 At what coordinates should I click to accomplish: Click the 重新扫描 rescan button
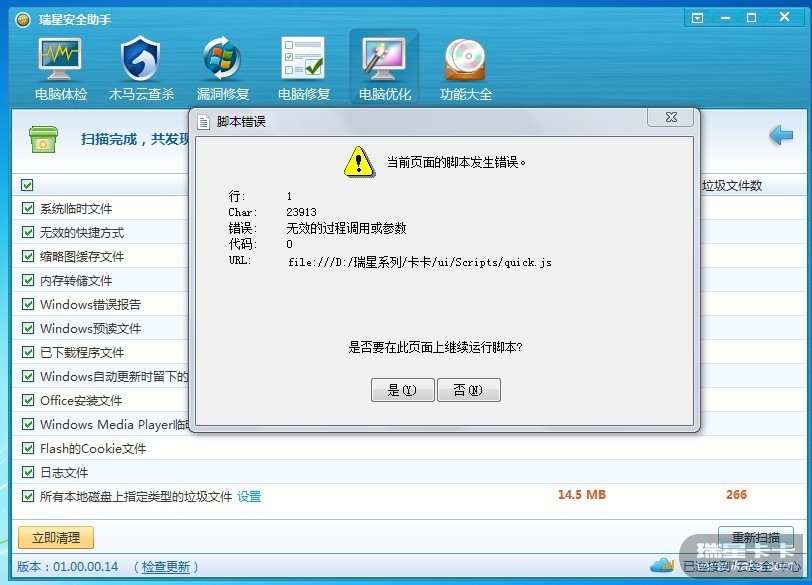click(756, 537)
